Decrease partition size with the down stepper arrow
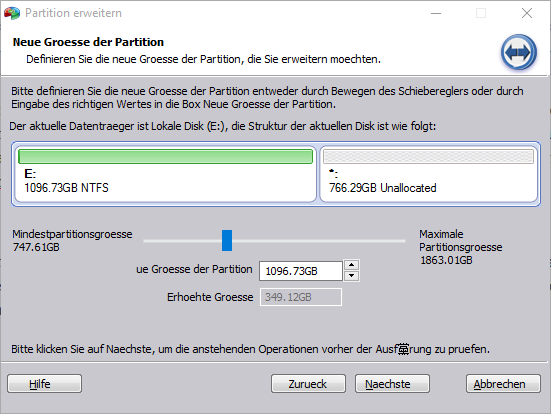551x414 pixels. click(351, 276)
